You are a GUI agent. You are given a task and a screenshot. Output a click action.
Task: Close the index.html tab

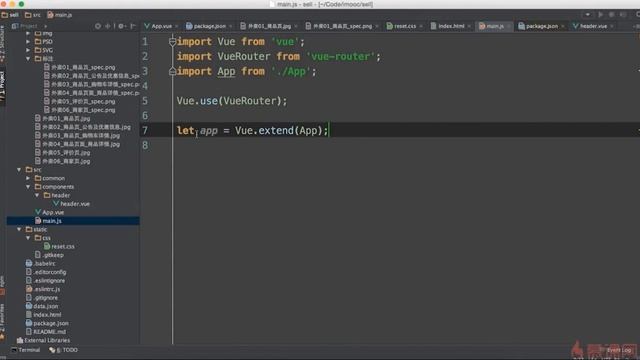469,27
